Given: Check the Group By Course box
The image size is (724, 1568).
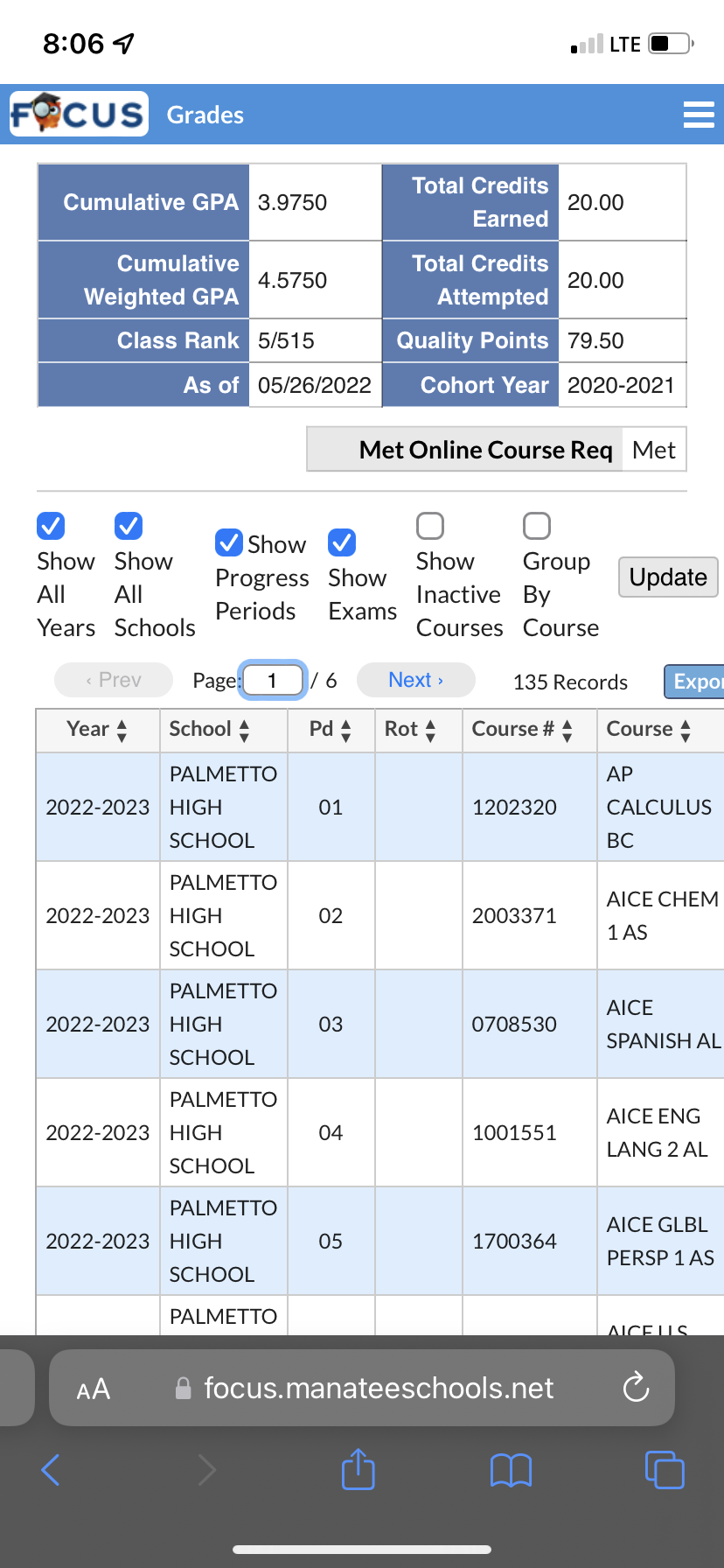Looking at the screenshot, I should 537,526.
